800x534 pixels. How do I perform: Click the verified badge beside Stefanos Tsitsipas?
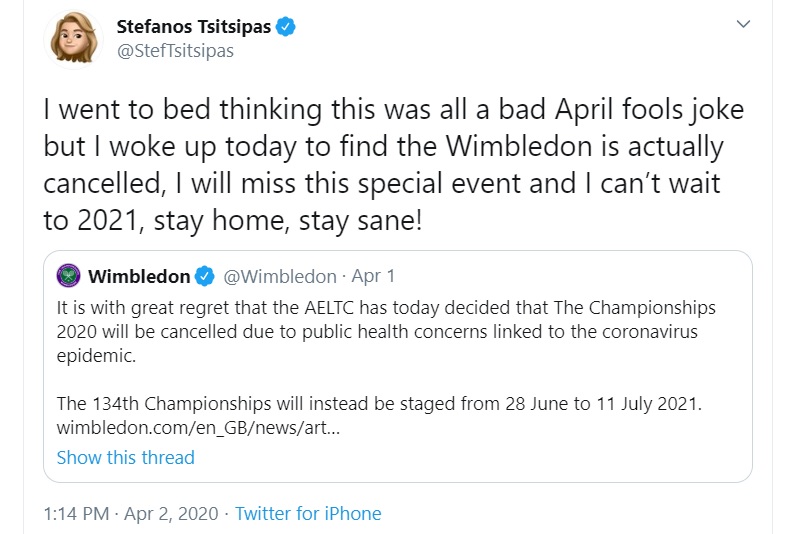(x=287, y=27)
